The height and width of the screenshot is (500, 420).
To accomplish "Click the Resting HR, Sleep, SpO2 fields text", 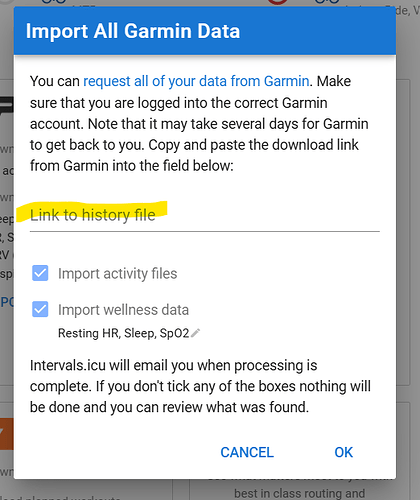I will click(124, 333).
